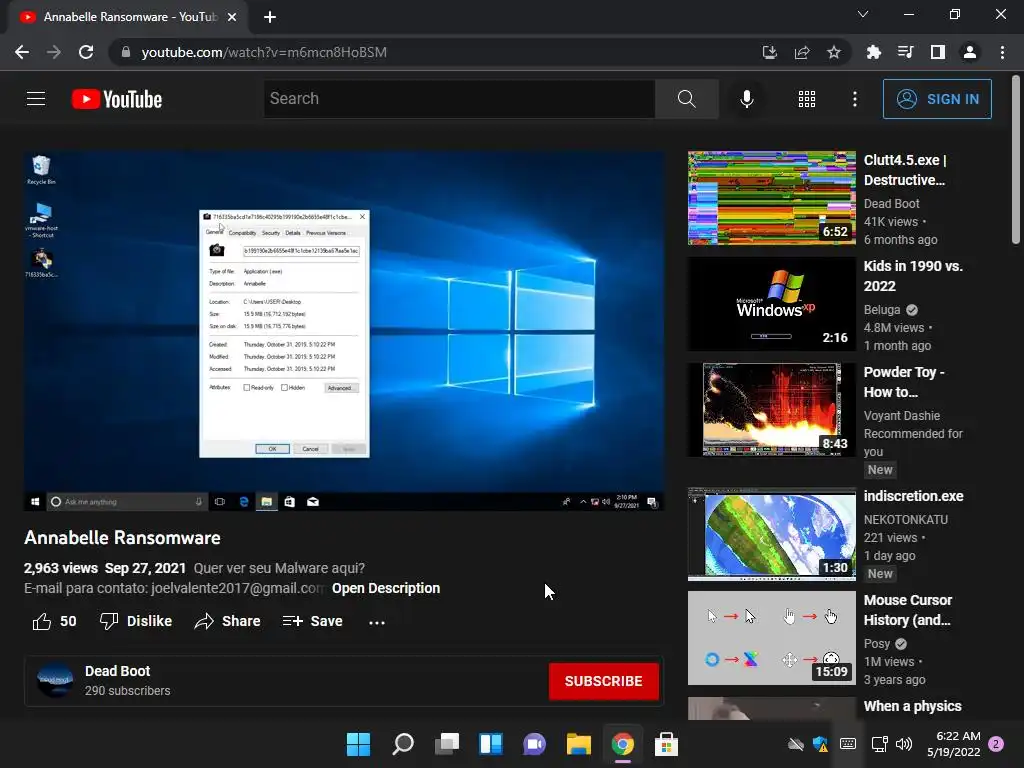Open the Windows Start menu
Viewport: 1024px width, 768px height.
[358, 744]
